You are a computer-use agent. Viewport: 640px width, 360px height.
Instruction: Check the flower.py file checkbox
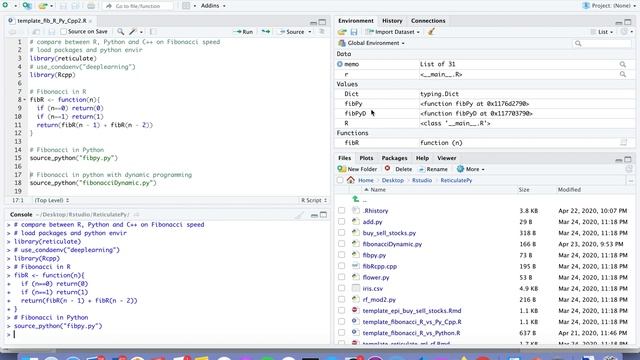(341, 277)
